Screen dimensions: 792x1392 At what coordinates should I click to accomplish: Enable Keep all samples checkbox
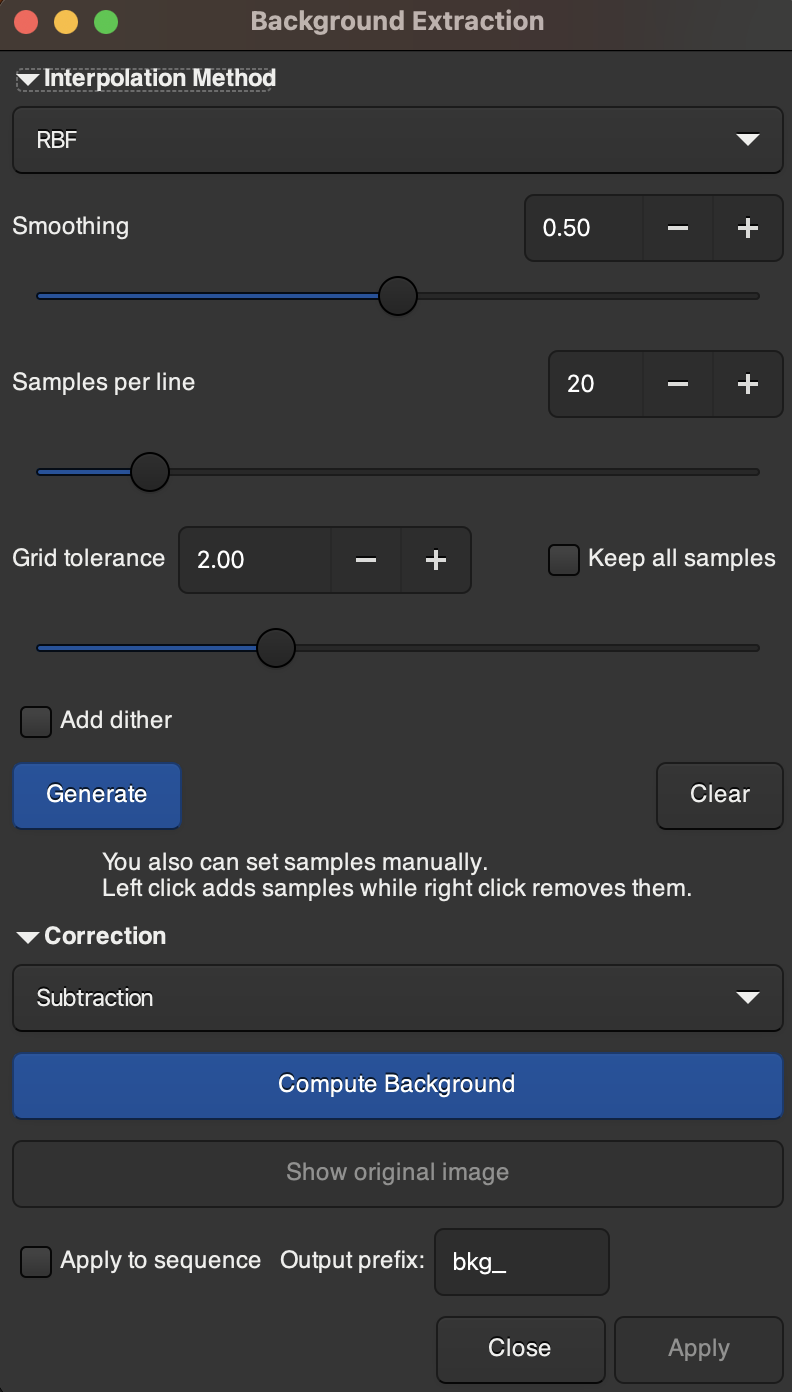pyautogui.click(x=564, y=560)
